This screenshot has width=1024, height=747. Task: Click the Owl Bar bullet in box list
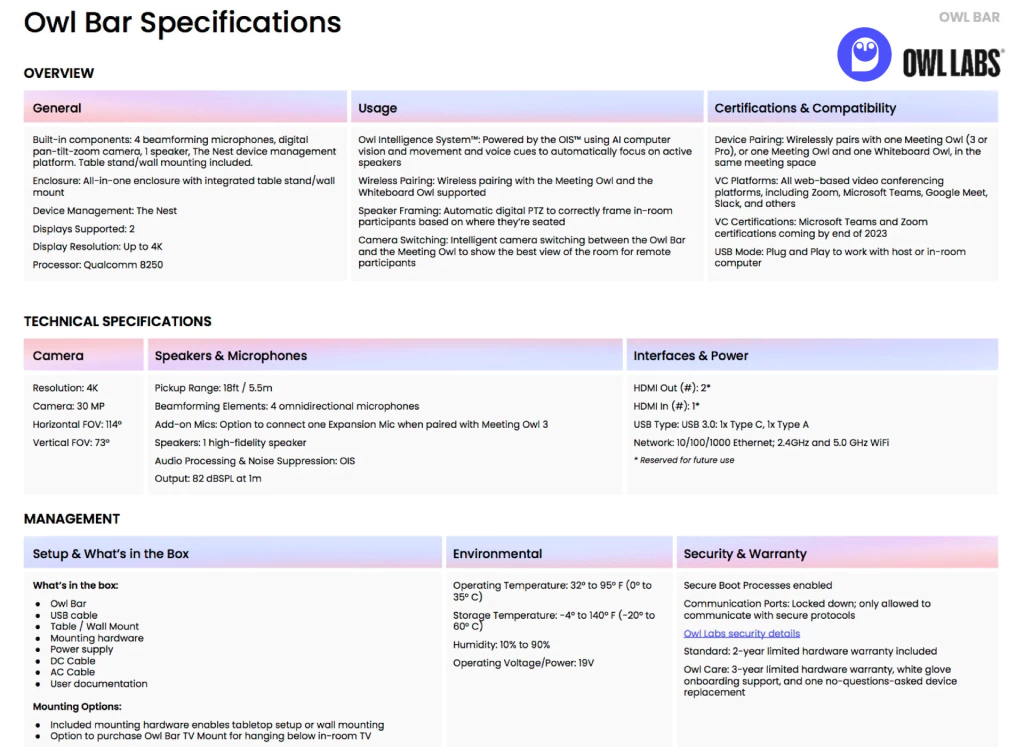point(68,604)
